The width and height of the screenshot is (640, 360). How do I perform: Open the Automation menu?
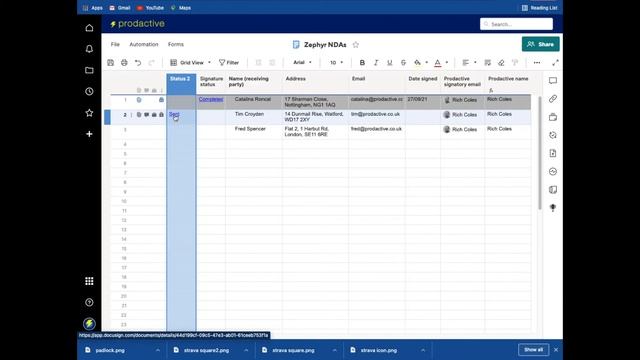[x=144, y=44]
